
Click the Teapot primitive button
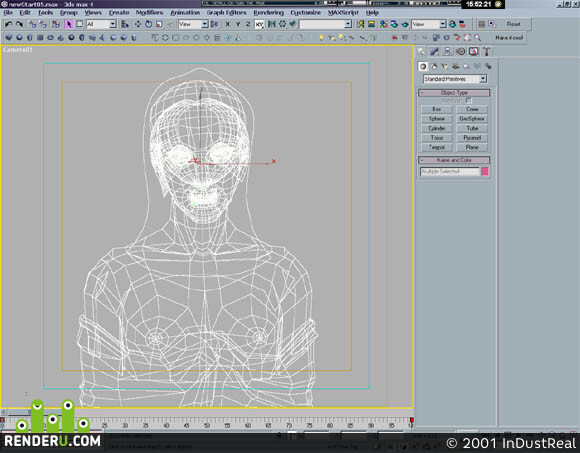436,147
